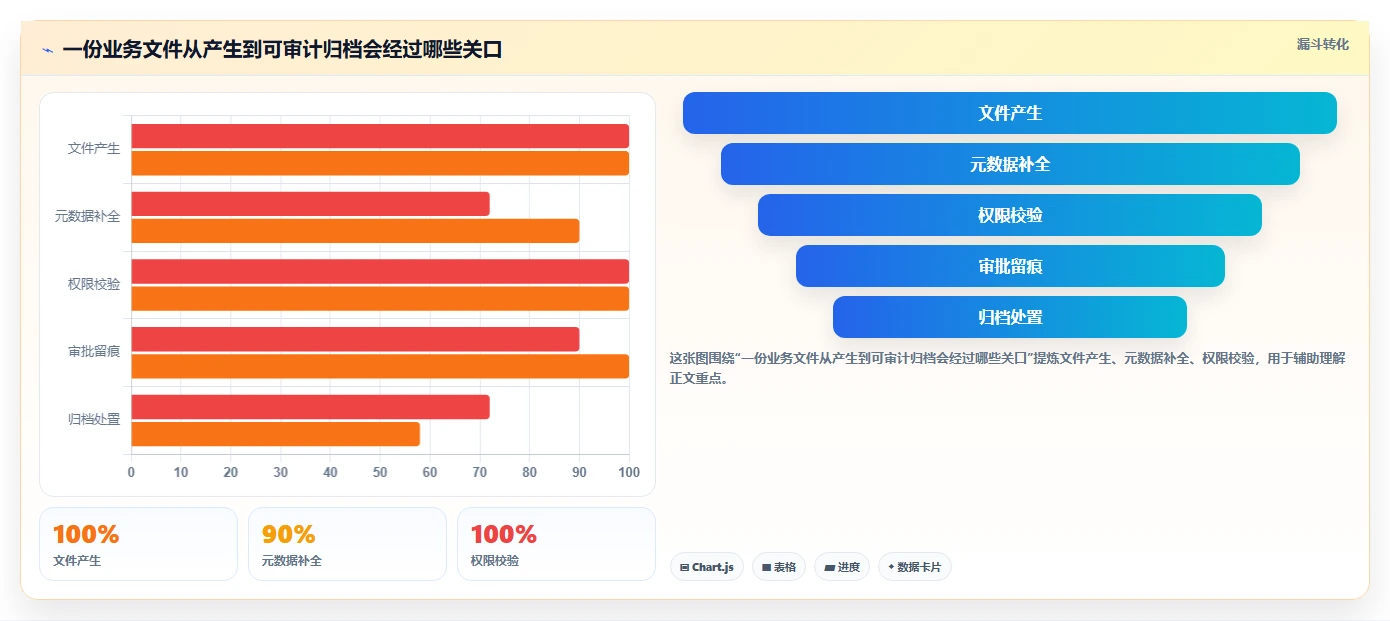Click the red bar for 文件产生

(x=380, y=136)
